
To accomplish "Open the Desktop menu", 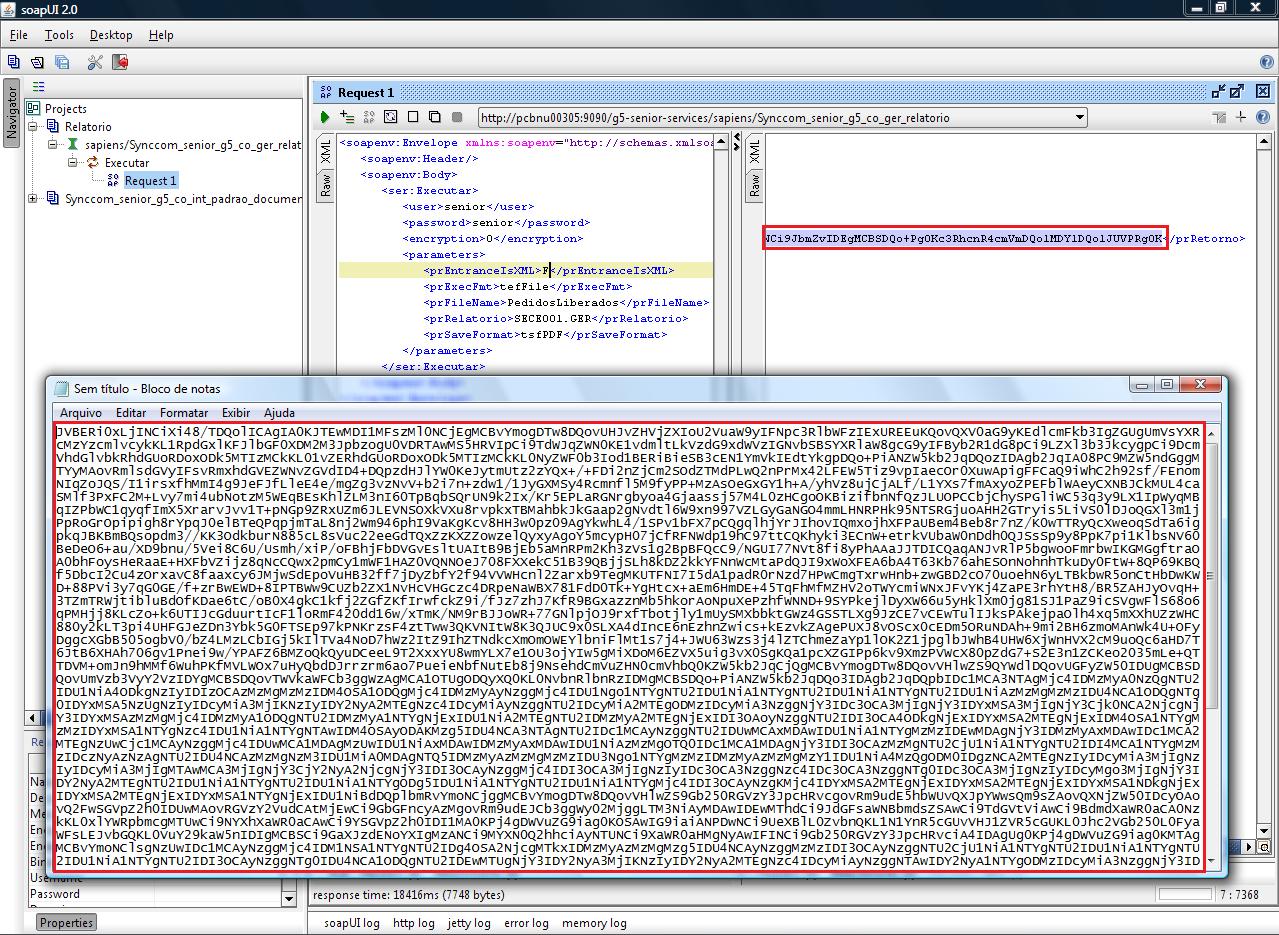I will tap(110, 35).
